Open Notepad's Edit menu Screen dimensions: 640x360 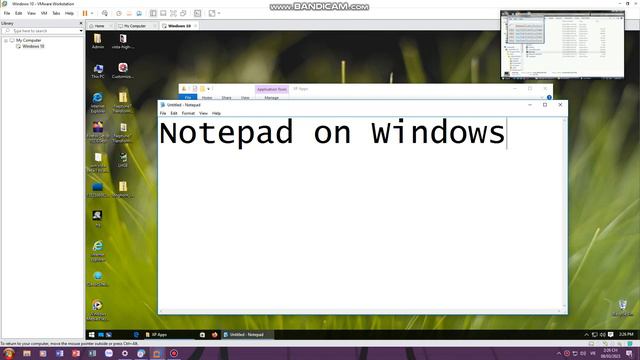(x=174, y=113)
